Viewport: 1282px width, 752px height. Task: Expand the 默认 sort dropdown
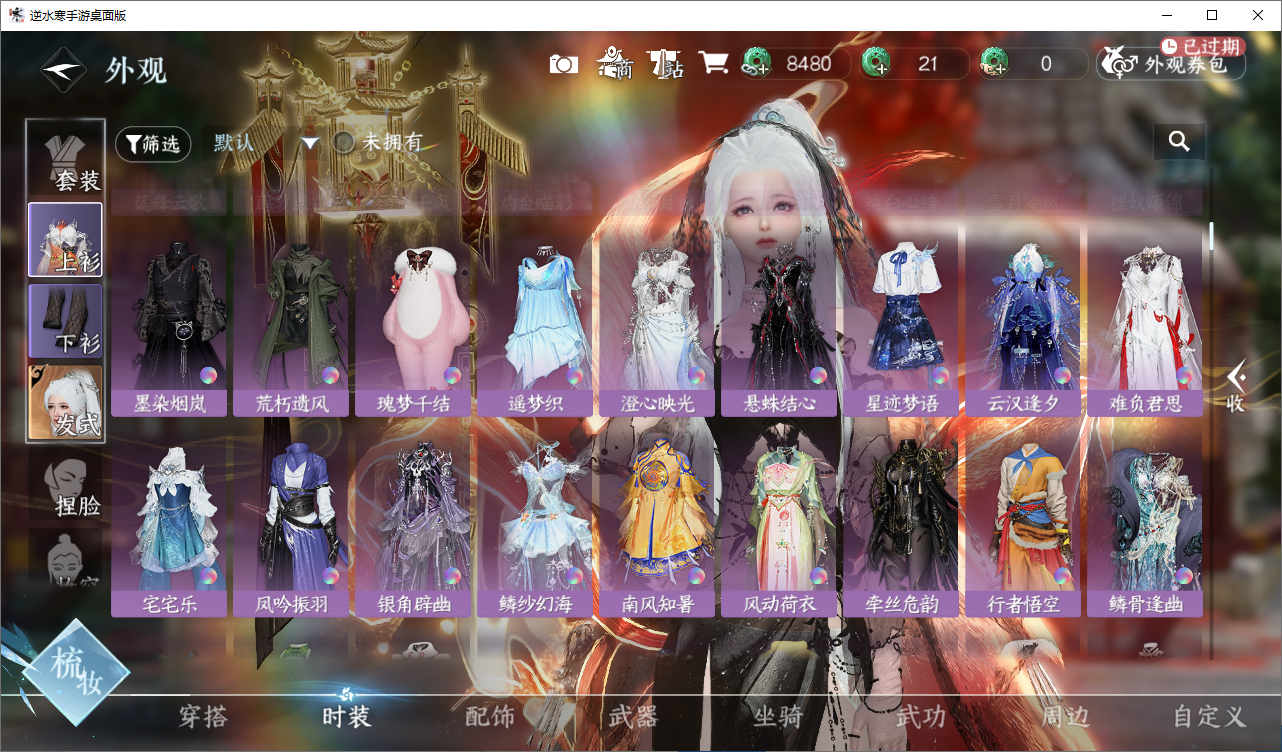[310, 143]
